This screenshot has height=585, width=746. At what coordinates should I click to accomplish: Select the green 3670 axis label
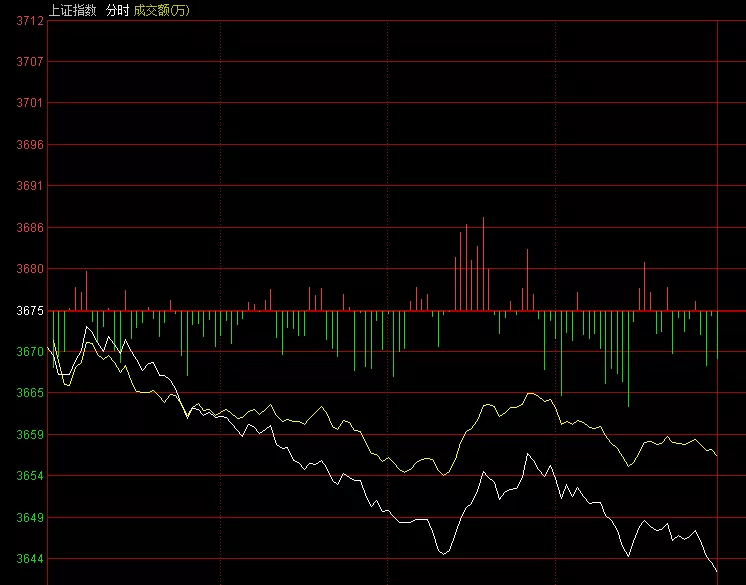pyautogui.click(x=30, y=352)
